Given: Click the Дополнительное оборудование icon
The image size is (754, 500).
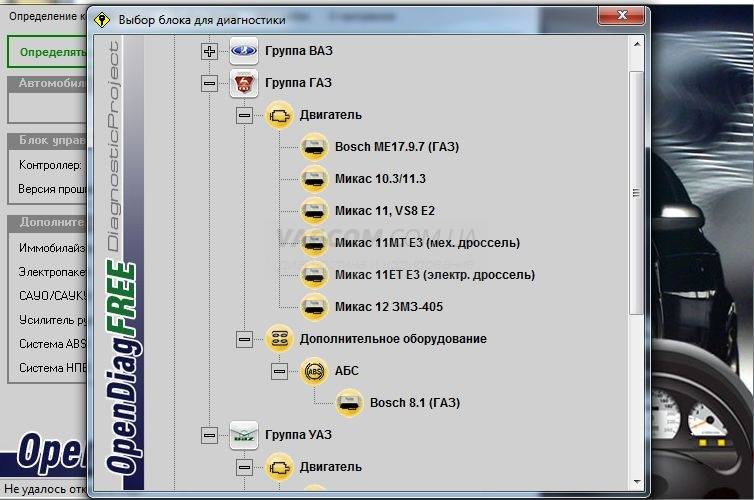Looking at the screenshot, I should [279, 339].
